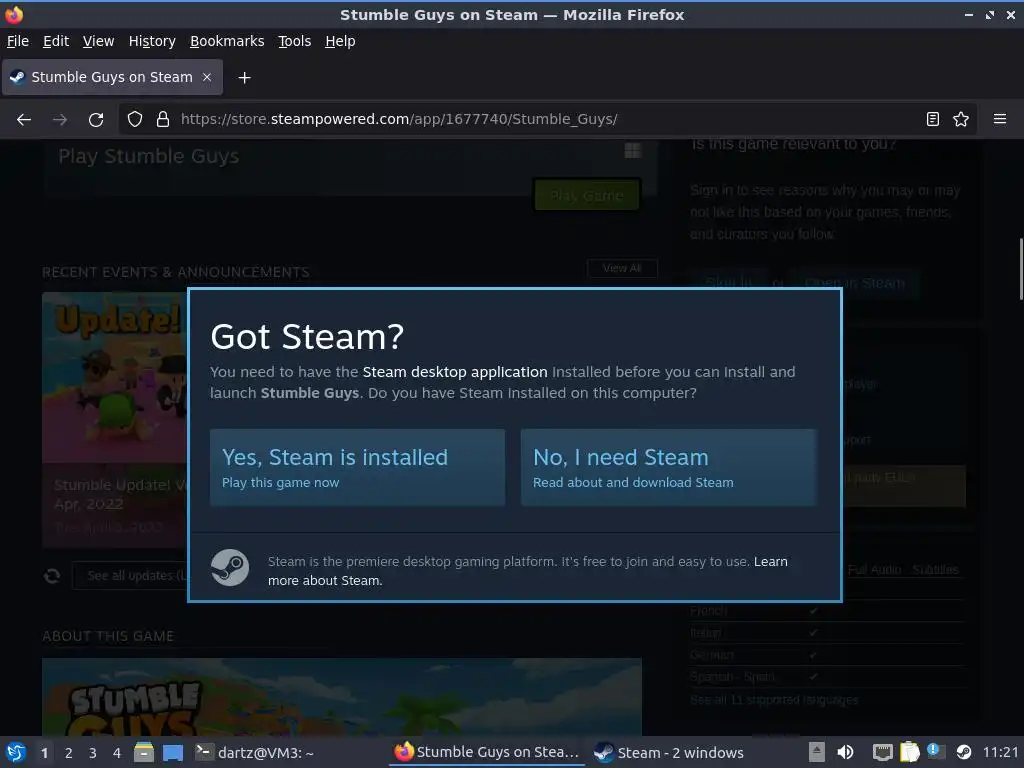This screenshot has width=1024, height=768.
Task: Click the "Got Steam?" dialog heading
Action: (307, 337)
